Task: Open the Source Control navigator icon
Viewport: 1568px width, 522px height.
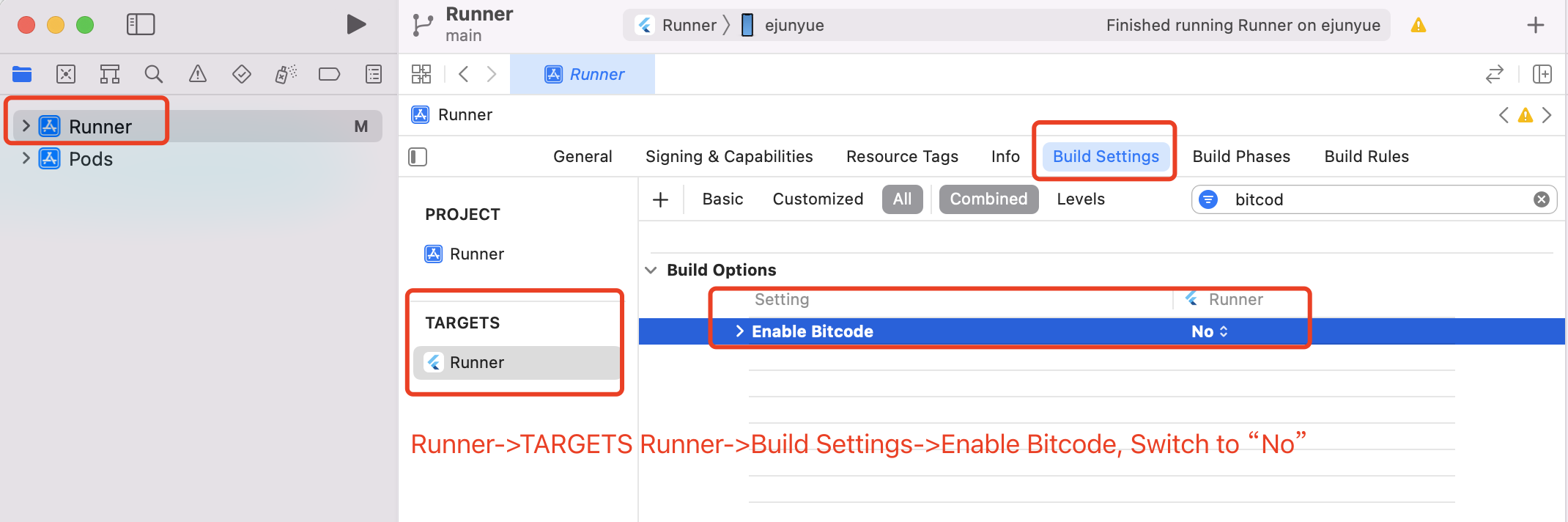Action: click(x=66, y=74)
